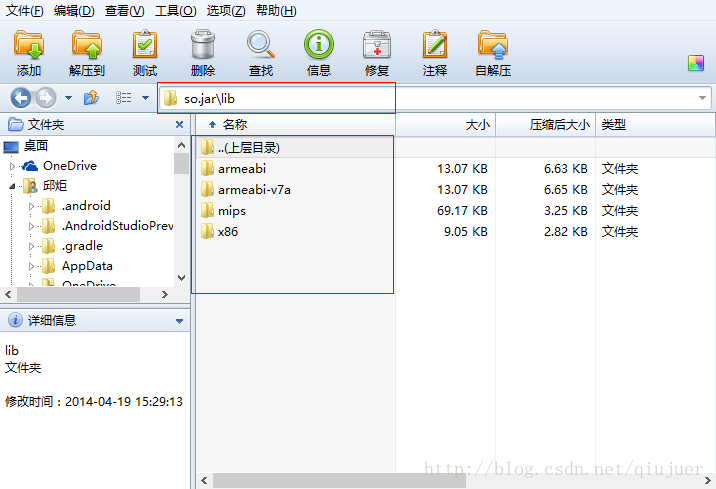Expand the .android folder node

pos(31,206)
